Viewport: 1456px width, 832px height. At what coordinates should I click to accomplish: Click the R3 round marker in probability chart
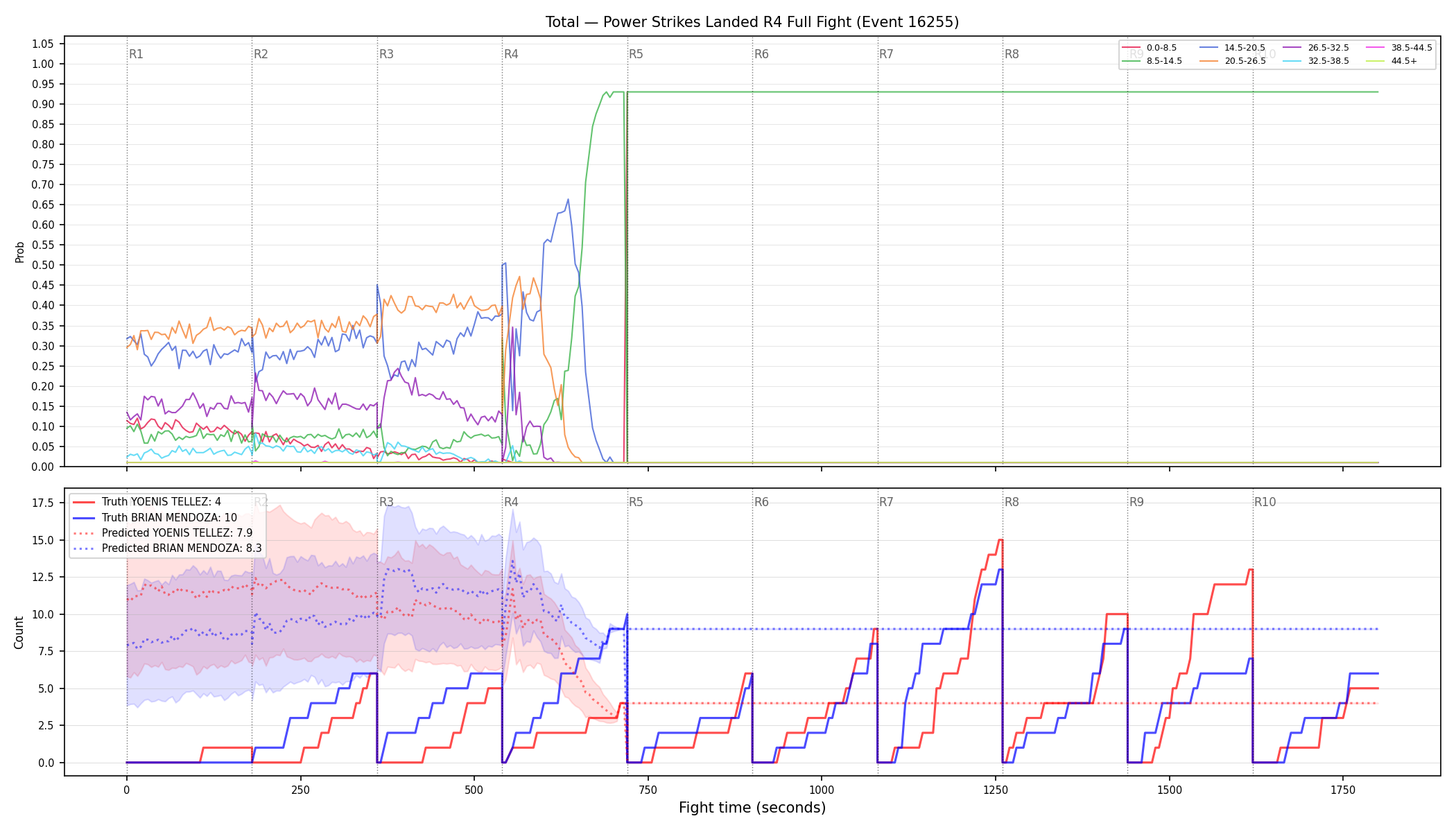[386, 54]
